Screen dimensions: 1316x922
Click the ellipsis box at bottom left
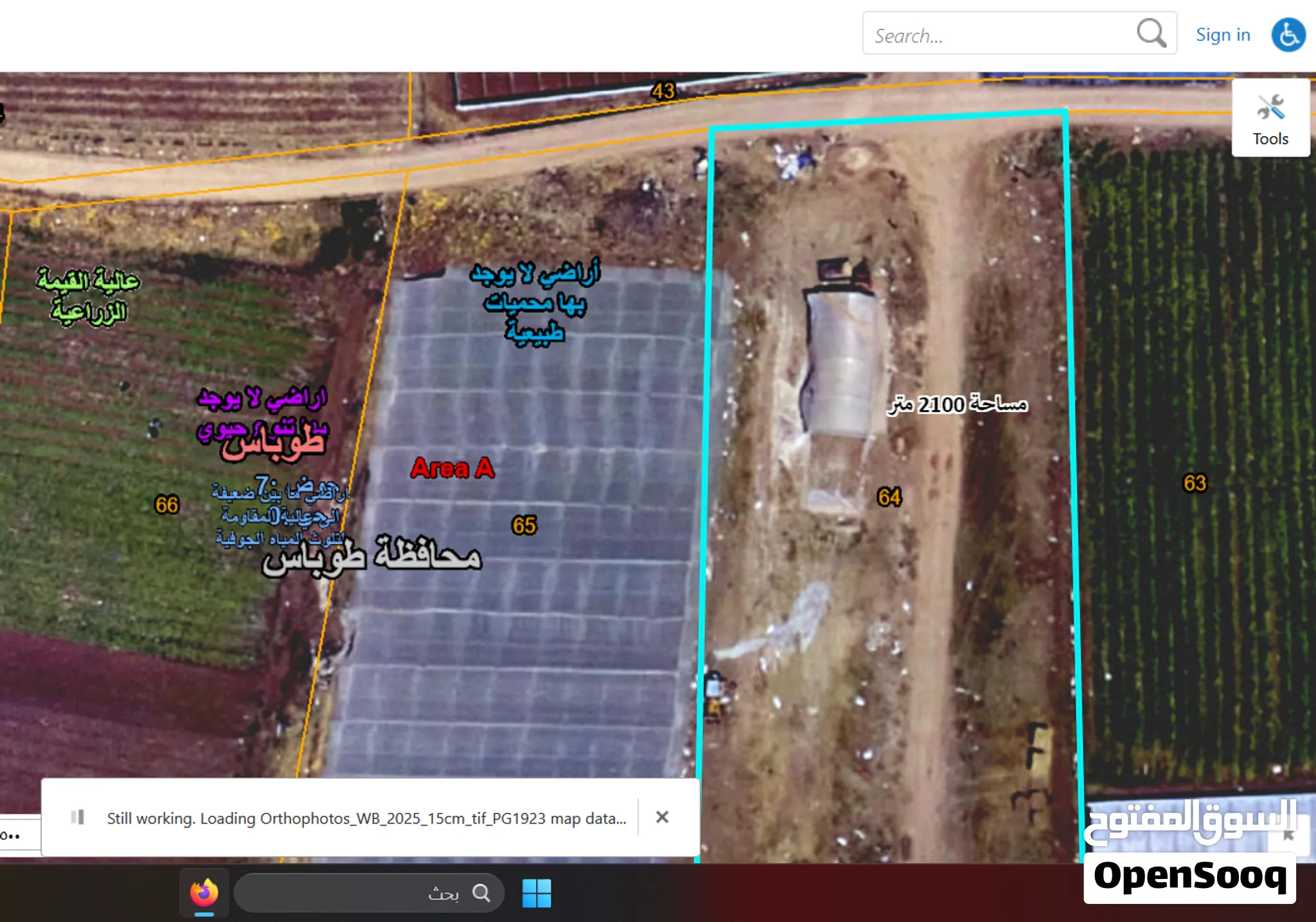(x=20, y=835)
